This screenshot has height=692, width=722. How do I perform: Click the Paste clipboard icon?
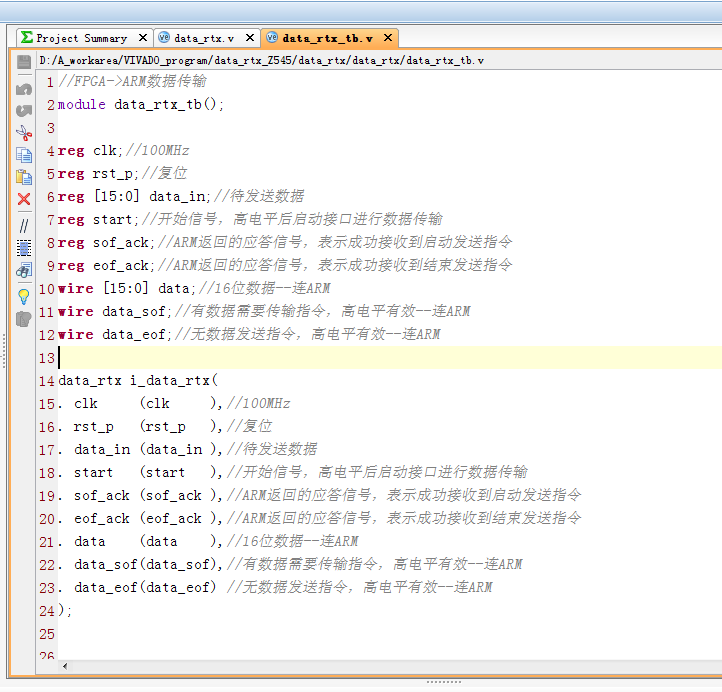[24, 177]
